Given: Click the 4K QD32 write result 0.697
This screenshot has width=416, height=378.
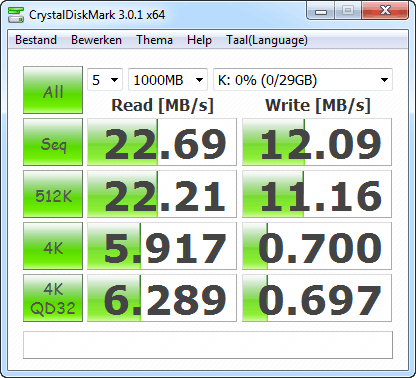Looking at the screenshot, I should (317, 298).
